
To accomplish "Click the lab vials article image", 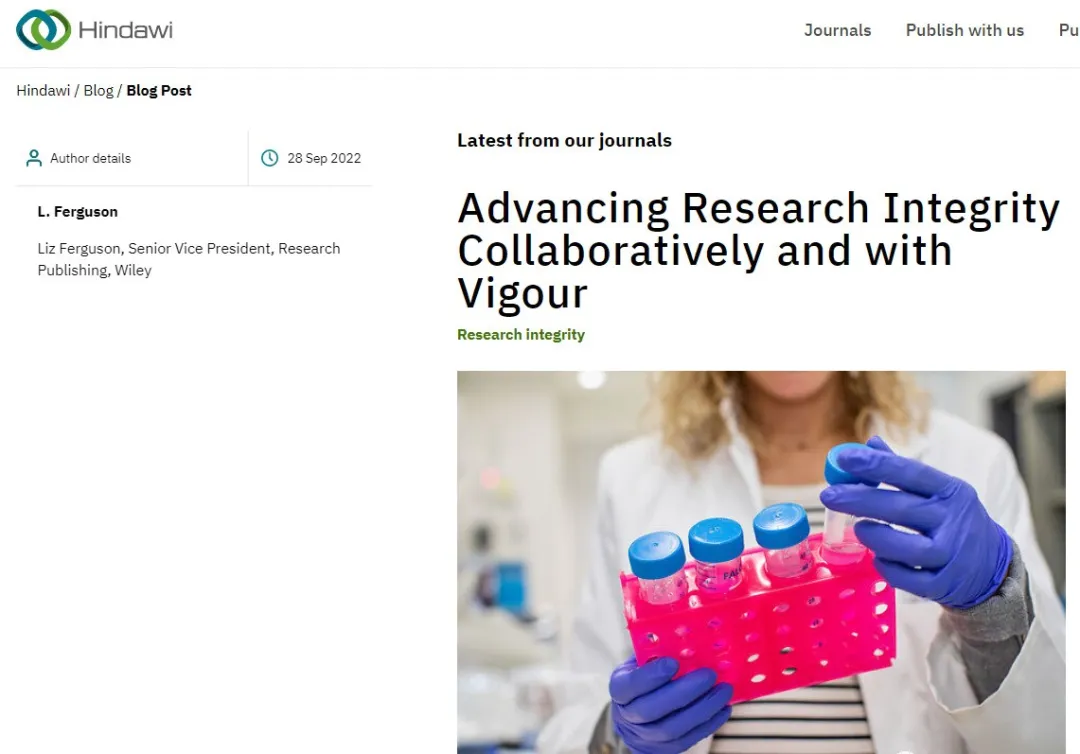I will (x=760, y=562).
